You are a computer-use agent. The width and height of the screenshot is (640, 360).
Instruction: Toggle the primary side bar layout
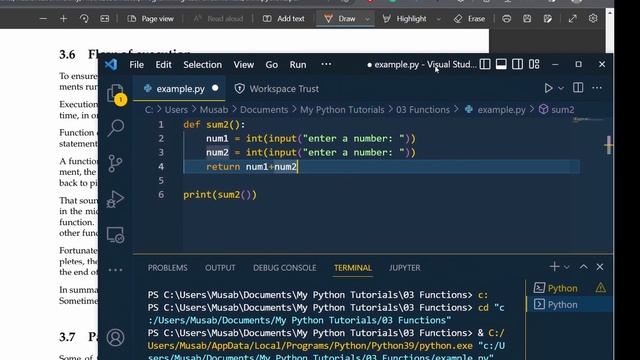tap(485, 64)
